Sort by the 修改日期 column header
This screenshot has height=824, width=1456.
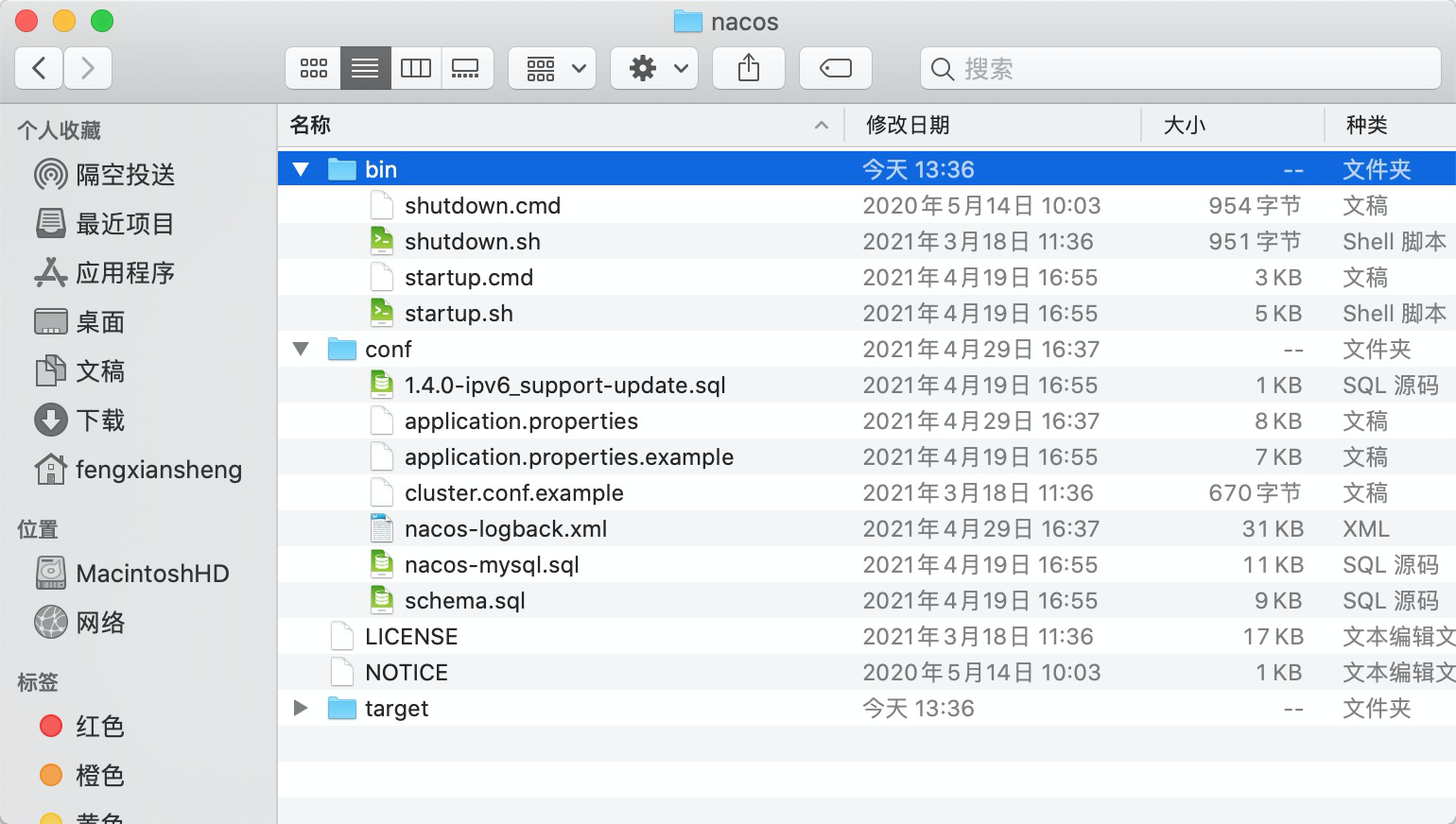908,125
